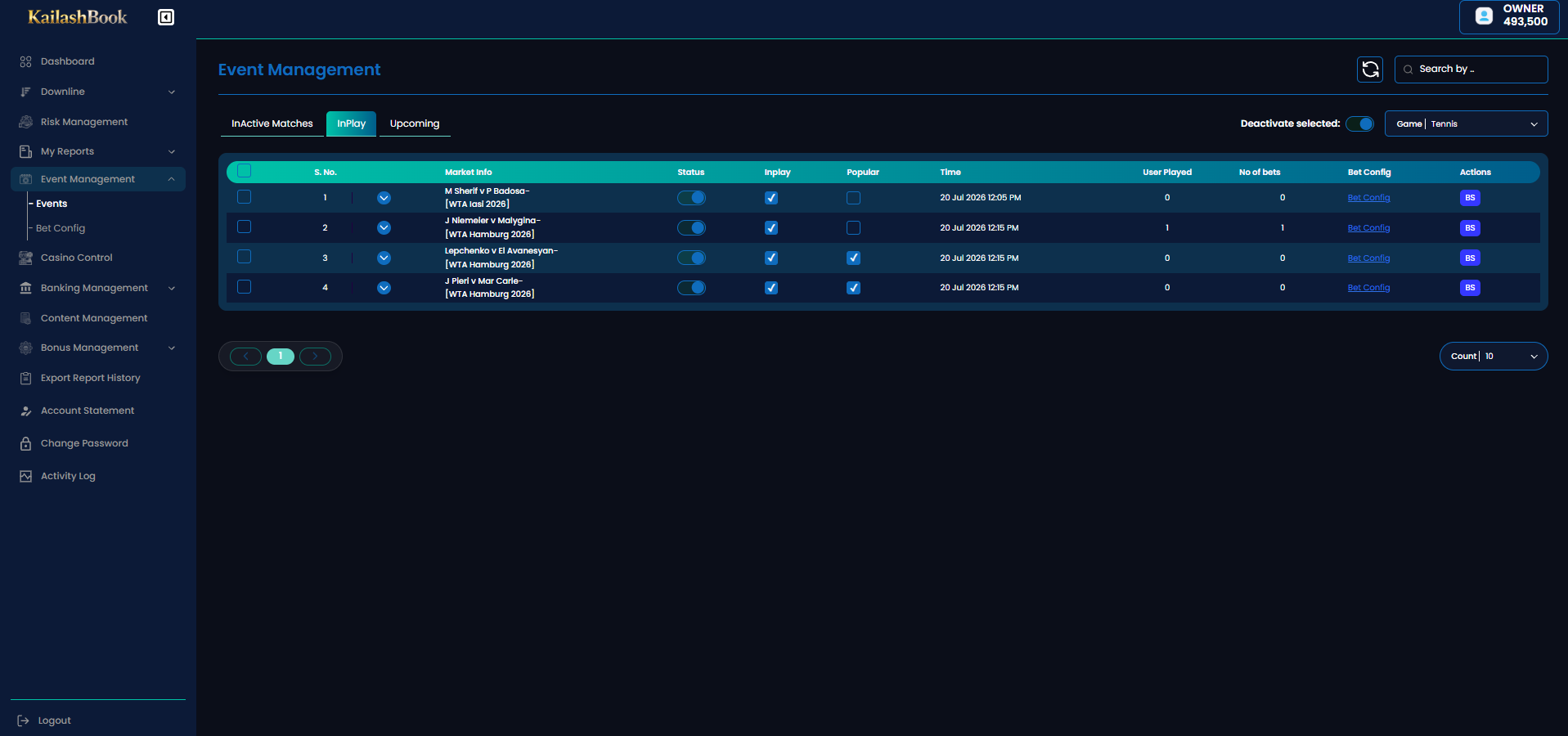Viewport: 1568px width, 736px height.
Task: Click the Logout link
Action: tap(55, 720)
